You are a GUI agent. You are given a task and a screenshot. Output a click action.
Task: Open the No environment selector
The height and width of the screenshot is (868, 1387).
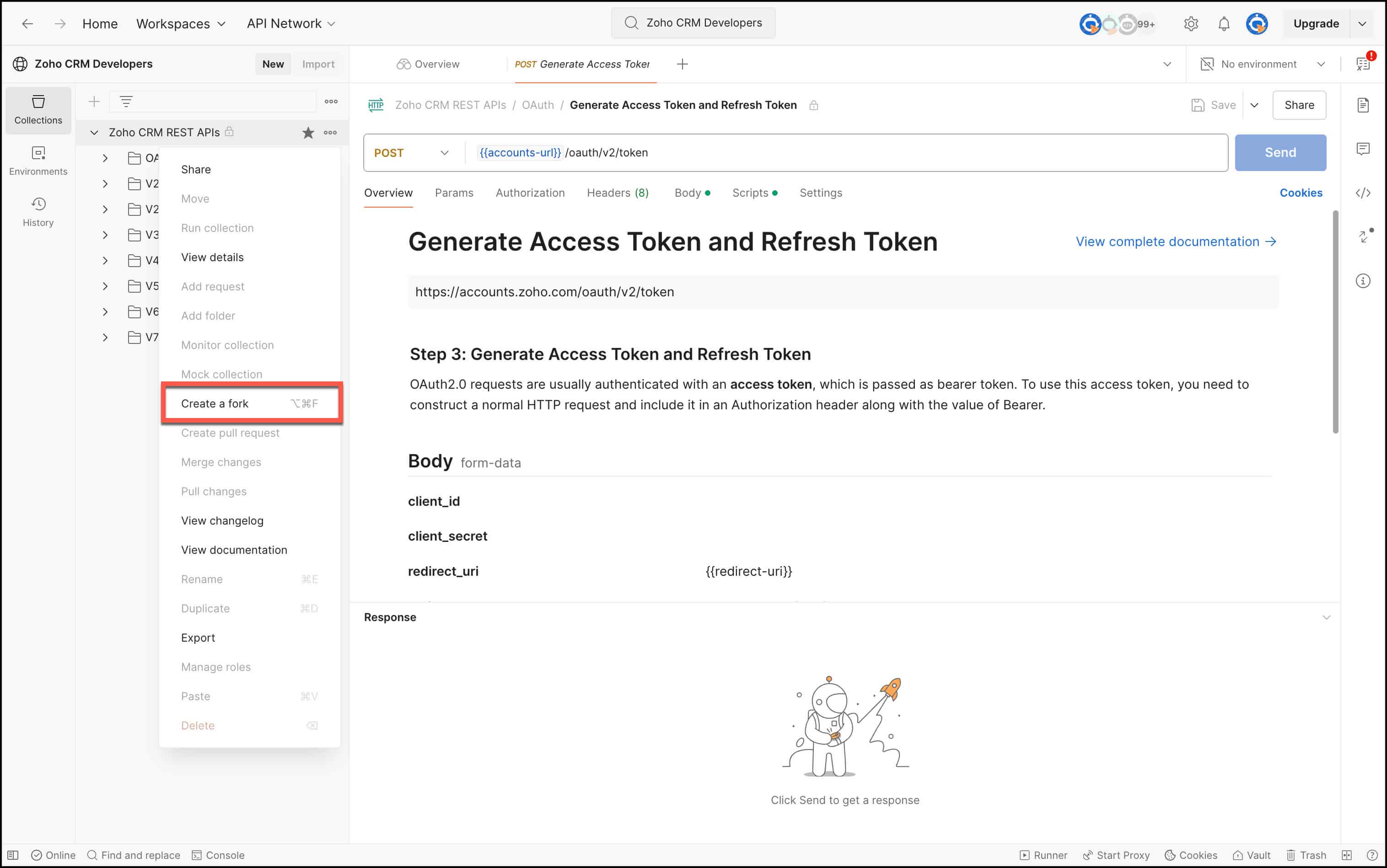tap(1263, 64)
